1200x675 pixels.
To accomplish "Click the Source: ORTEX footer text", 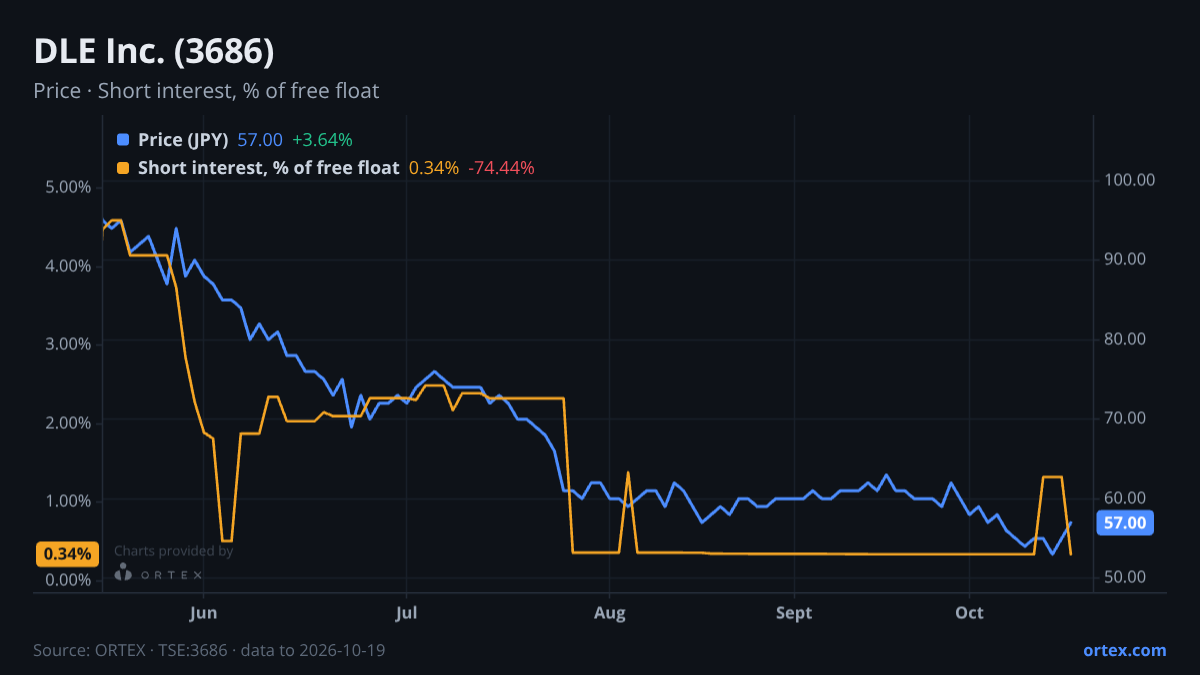I will [x=209, y=650].
